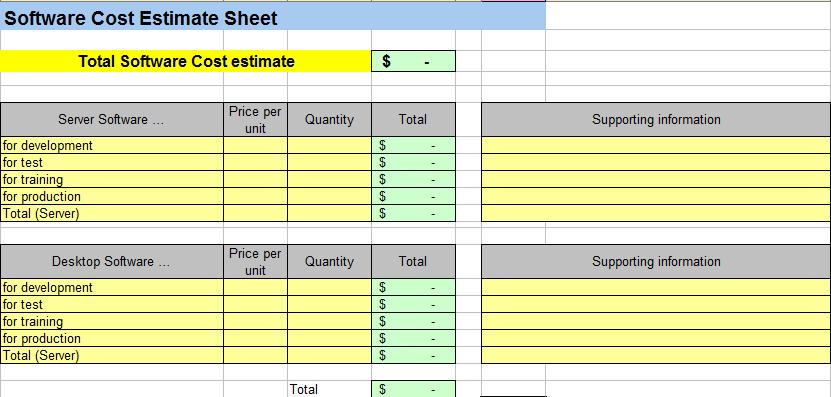Click Total cell in Server Software Total (Server) row

(413, 213)
